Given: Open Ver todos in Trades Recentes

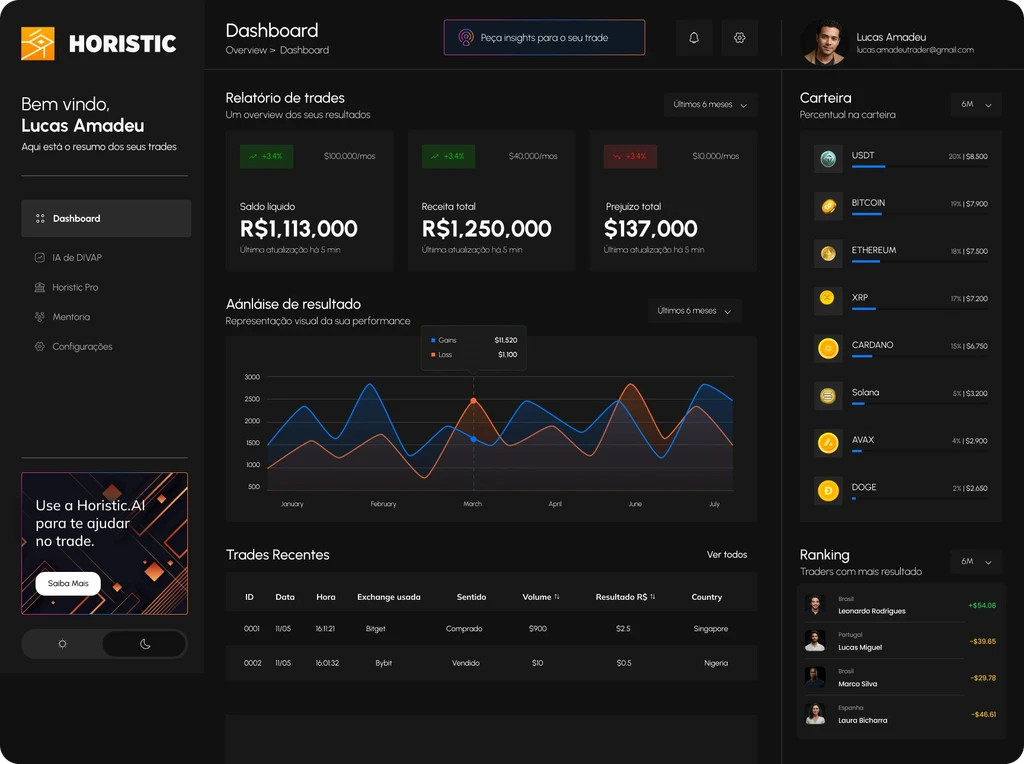Looking at the screenshot, I should click(x=727, y=554).
